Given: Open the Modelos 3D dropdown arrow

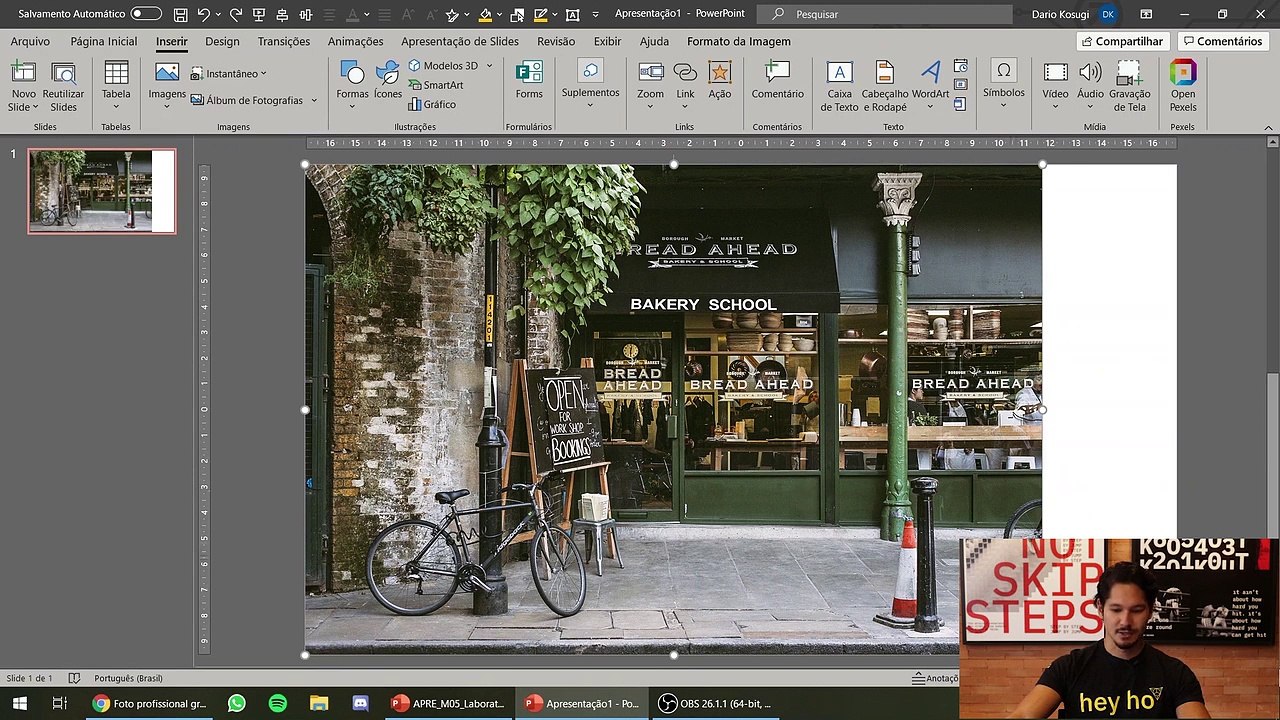Looking at the screenshot, I should coord(489,66).
